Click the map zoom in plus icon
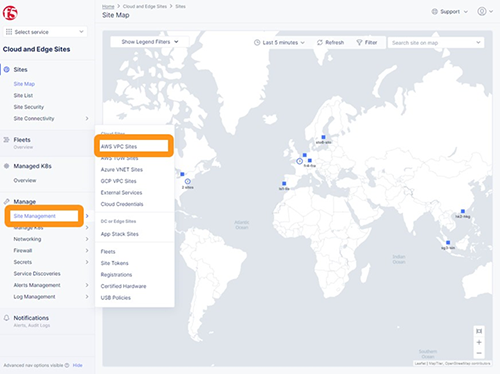 pyautogui.click(x=479, y=342)
